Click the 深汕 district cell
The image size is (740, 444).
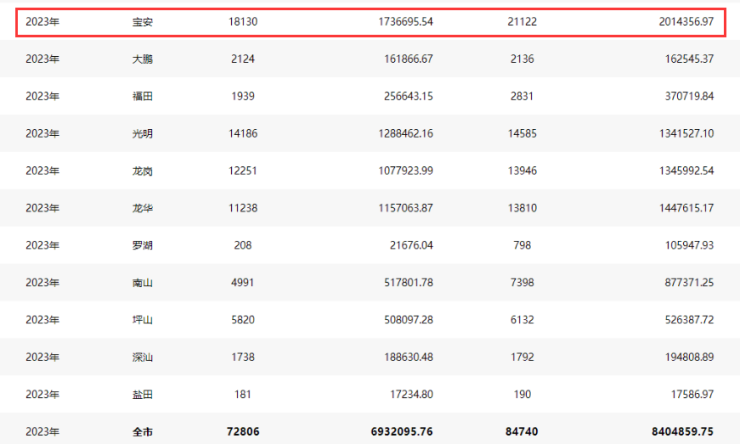click(x=141, y=357)
